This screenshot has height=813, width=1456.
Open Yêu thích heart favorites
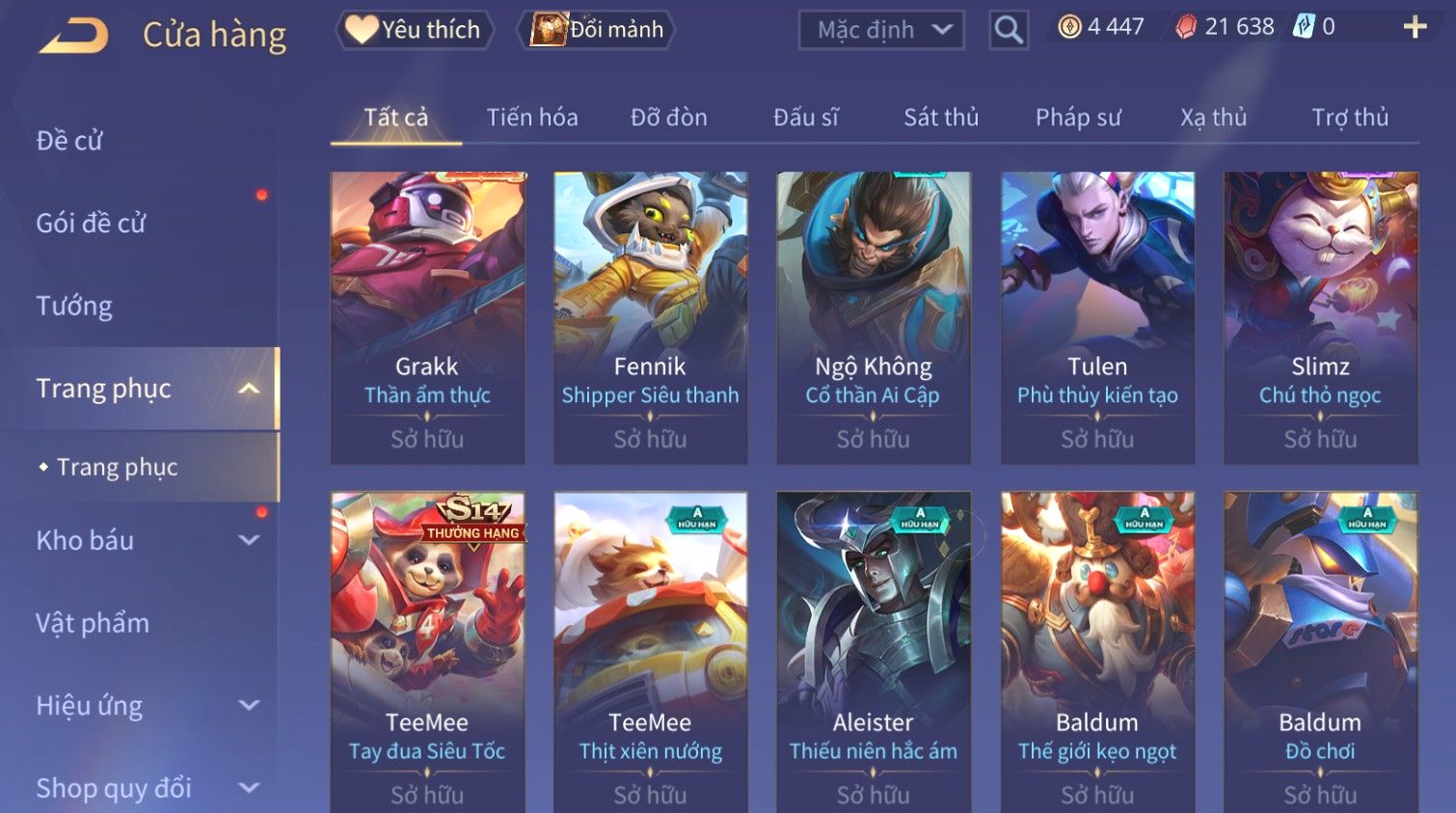414,30
